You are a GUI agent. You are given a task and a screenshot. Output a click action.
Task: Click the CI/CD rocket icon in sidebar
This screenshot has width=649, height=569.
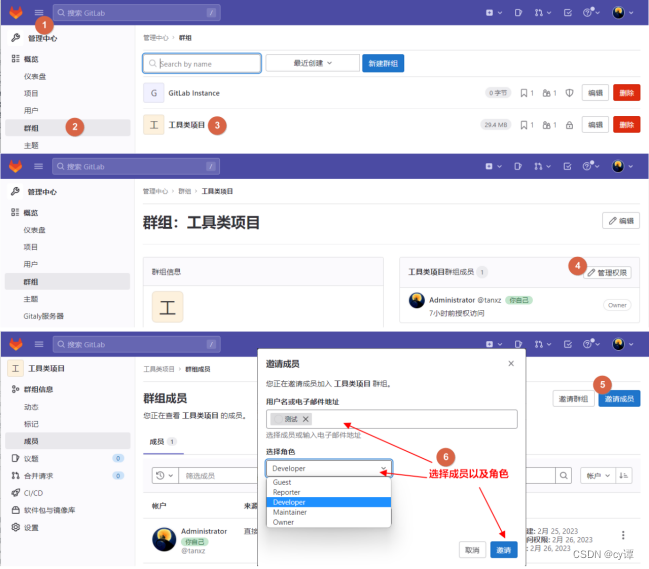click(x=15, y=492)
